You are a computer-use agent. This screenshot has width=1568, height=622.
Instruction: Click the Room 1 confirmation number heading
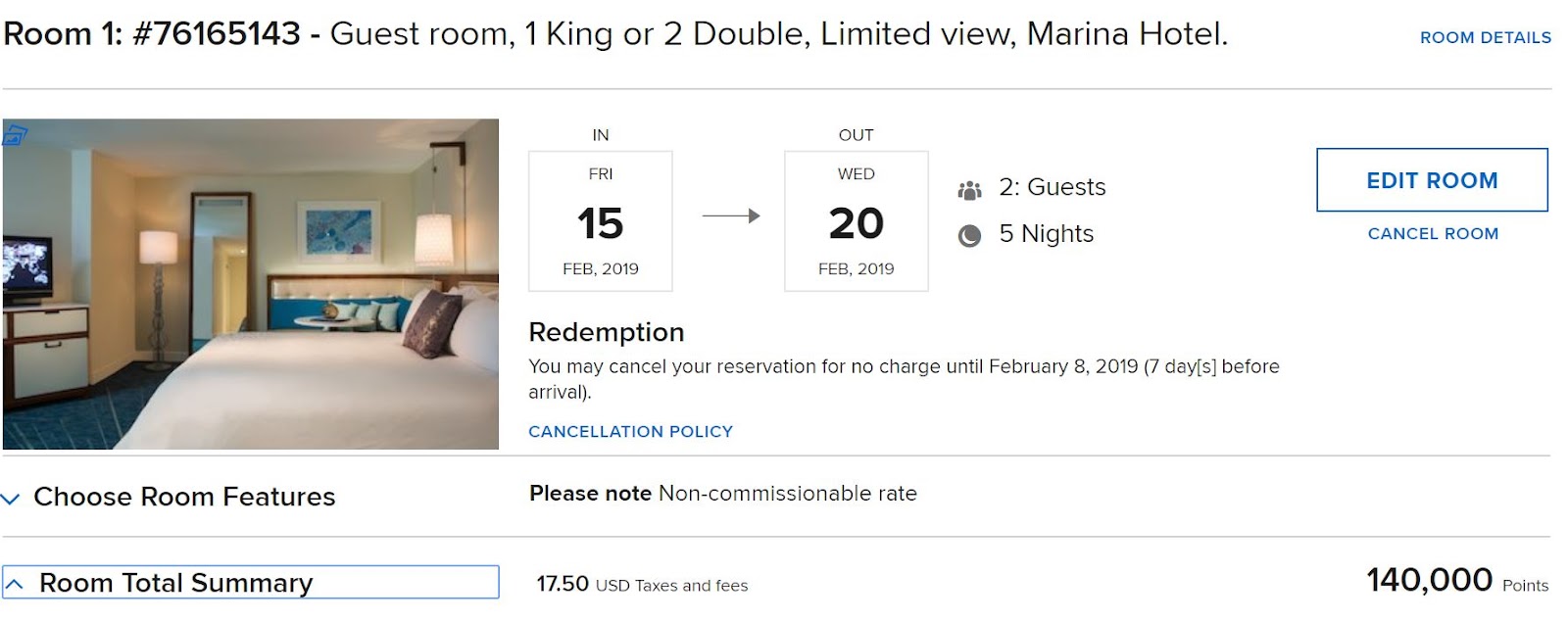point(152,34)
